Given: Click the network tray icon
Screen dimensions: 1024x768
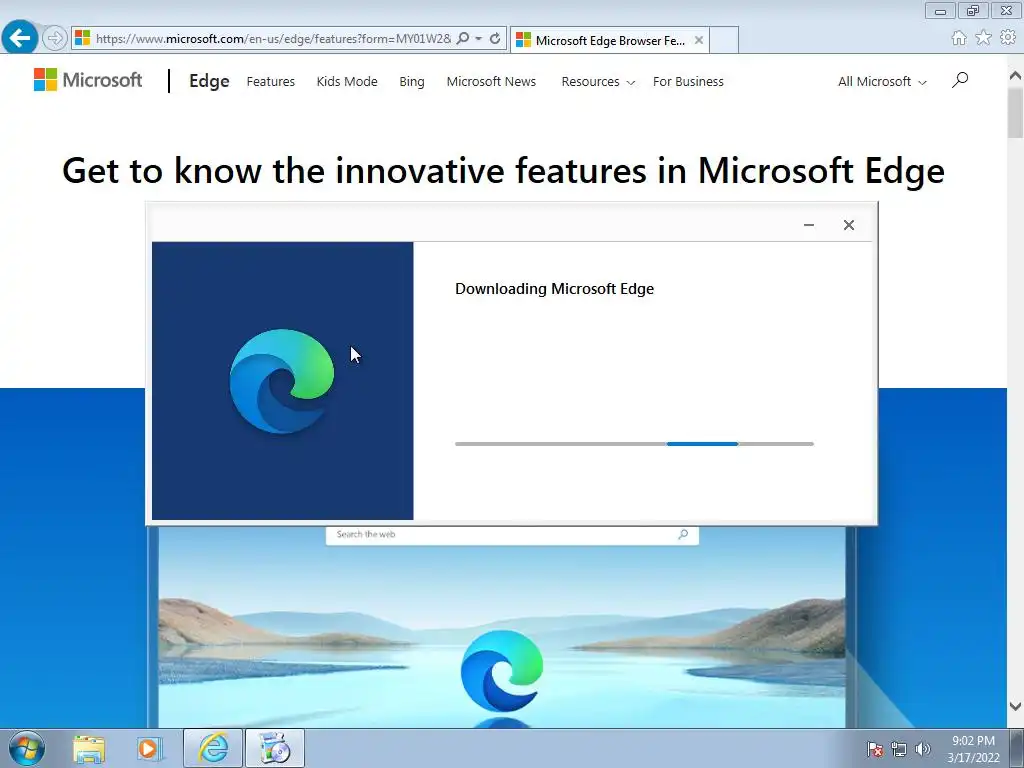Looking at the screenshot, I should (x=899, y=750).
